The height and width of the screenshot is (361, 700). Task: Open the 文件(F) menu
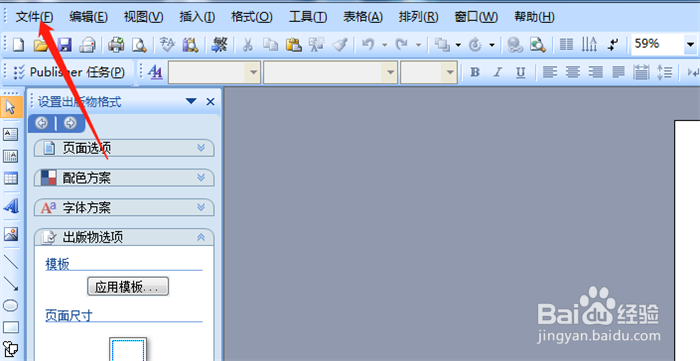(x=34, y=17)
